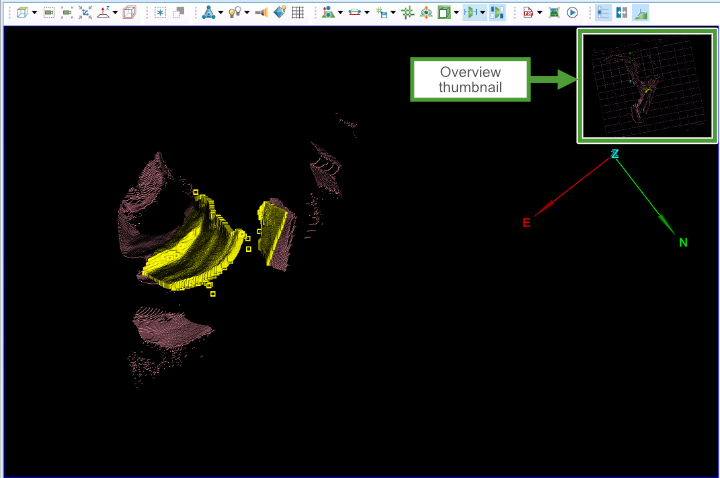Click the orange arrows eye view icon
The width and height of the screenshot is (720, 478).
tap(426, 12)
